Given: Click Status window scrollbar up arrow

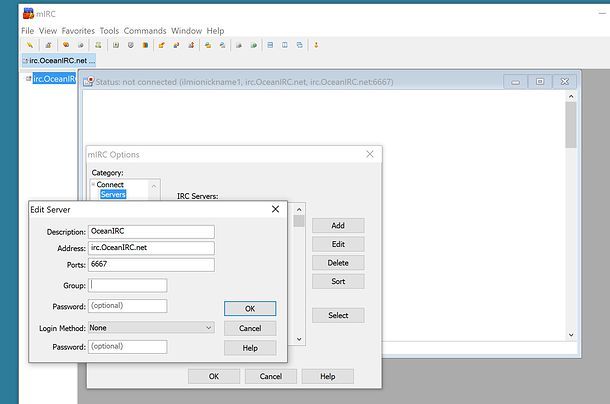Looking at the screenshot, I should [571, 96].
